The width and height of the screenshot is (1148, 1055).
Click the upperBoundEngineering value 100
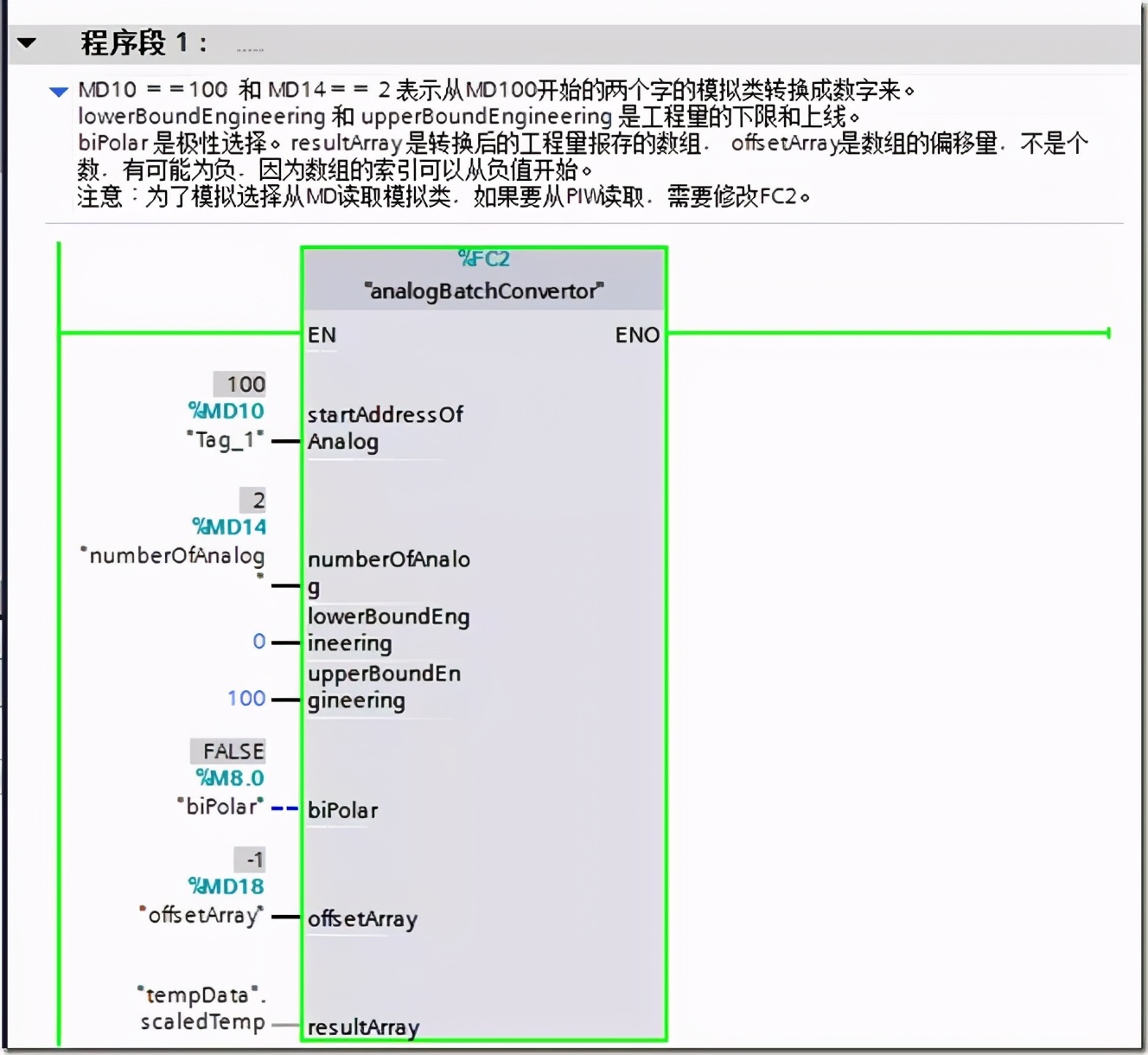click(246, 699)
